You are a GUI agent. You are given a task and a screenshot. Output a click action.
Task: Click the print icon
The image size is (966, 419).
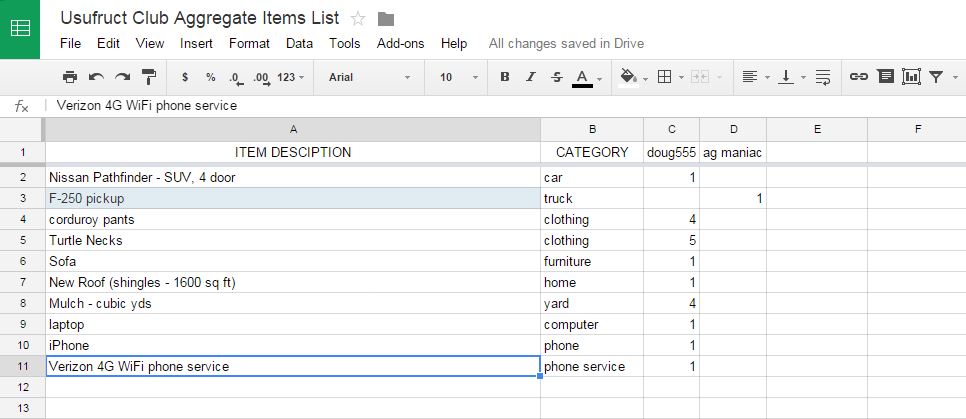[x=69, y=77]
